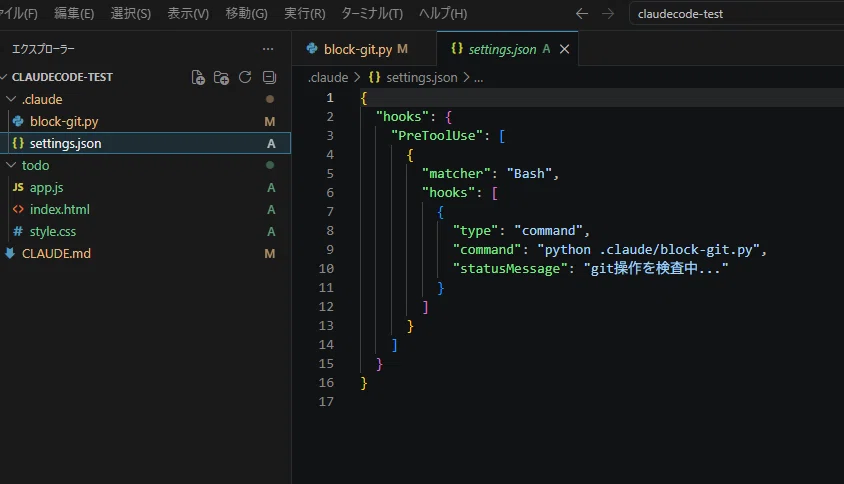
Task: Click the "Bash" value on line 5
Action: pyautogui.click(x=529, y=173)
